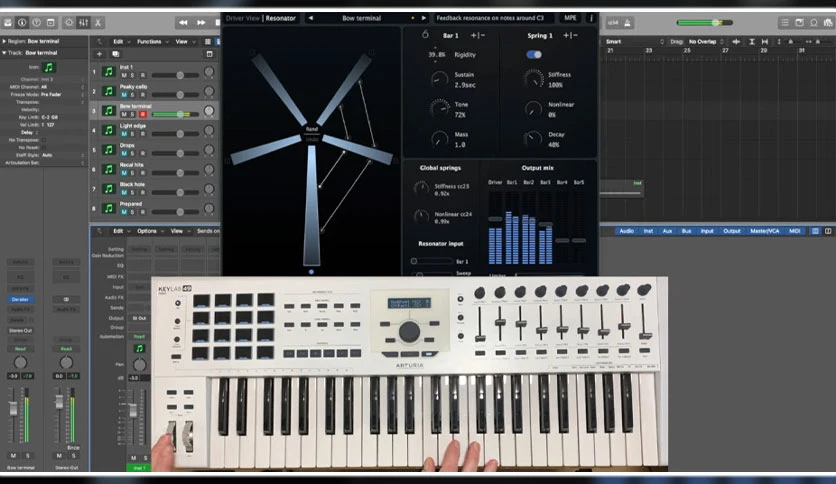The image size is (836, 484).
Task: Select the Inst mixer filter
Action: coord(648,231)
